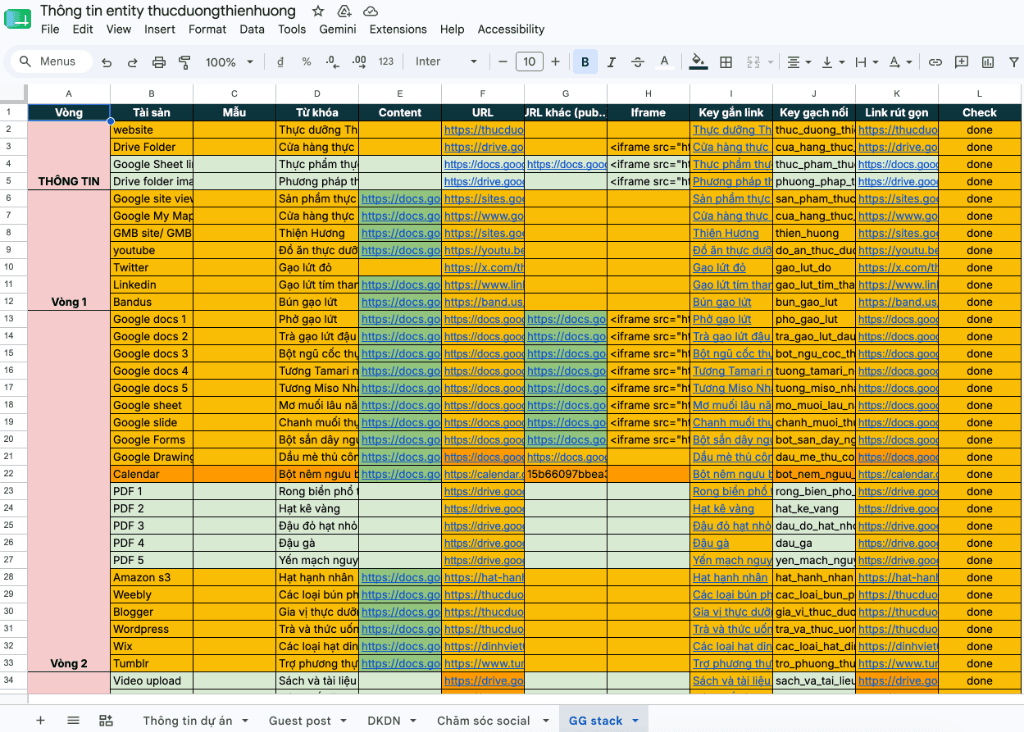The height and width of the screenshot is (732, 1024).
Task: Switch to the DKDN sheet tab
Action: point(384,721)
